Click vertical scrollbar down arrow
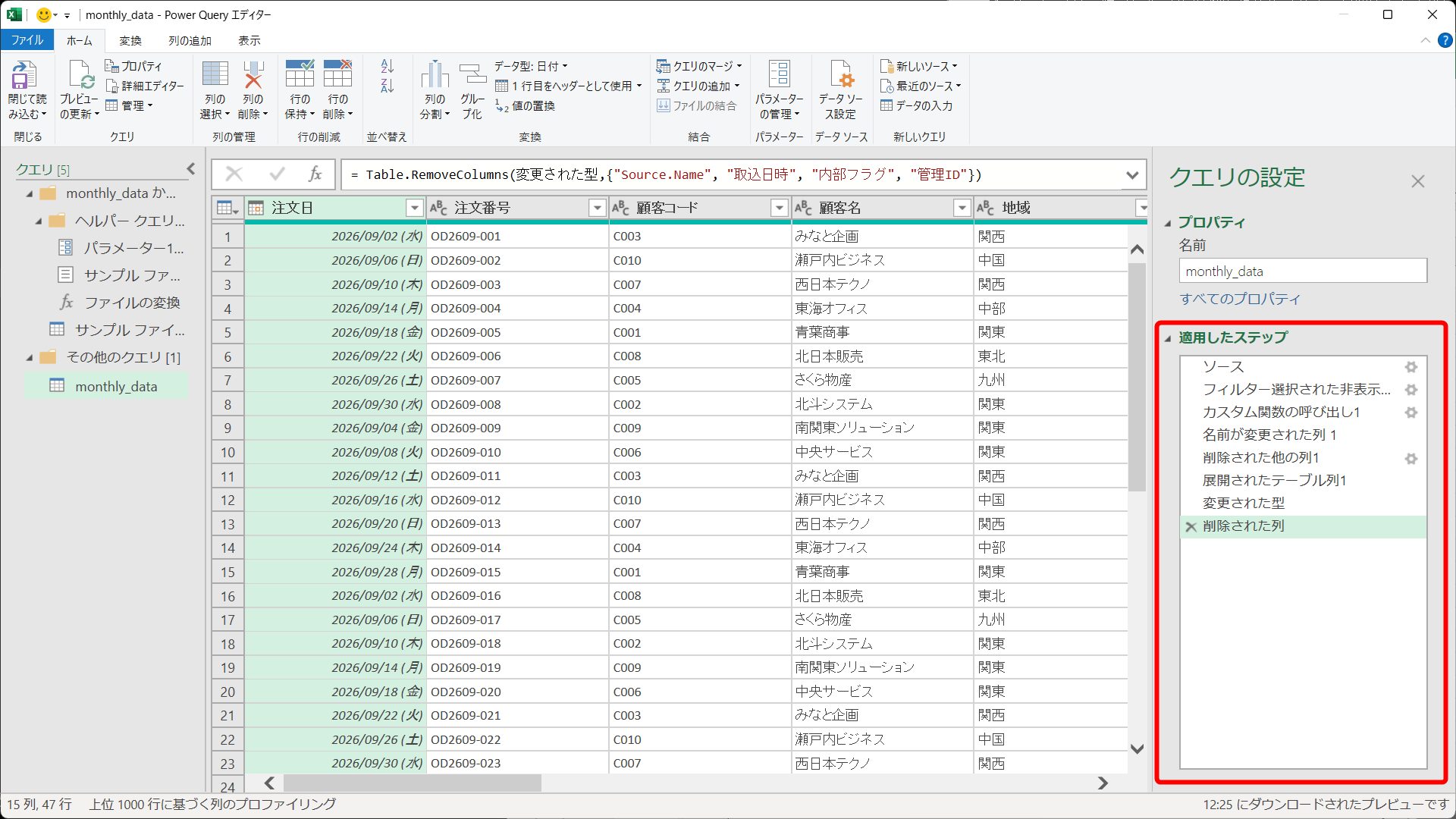 coord(1137,749)
